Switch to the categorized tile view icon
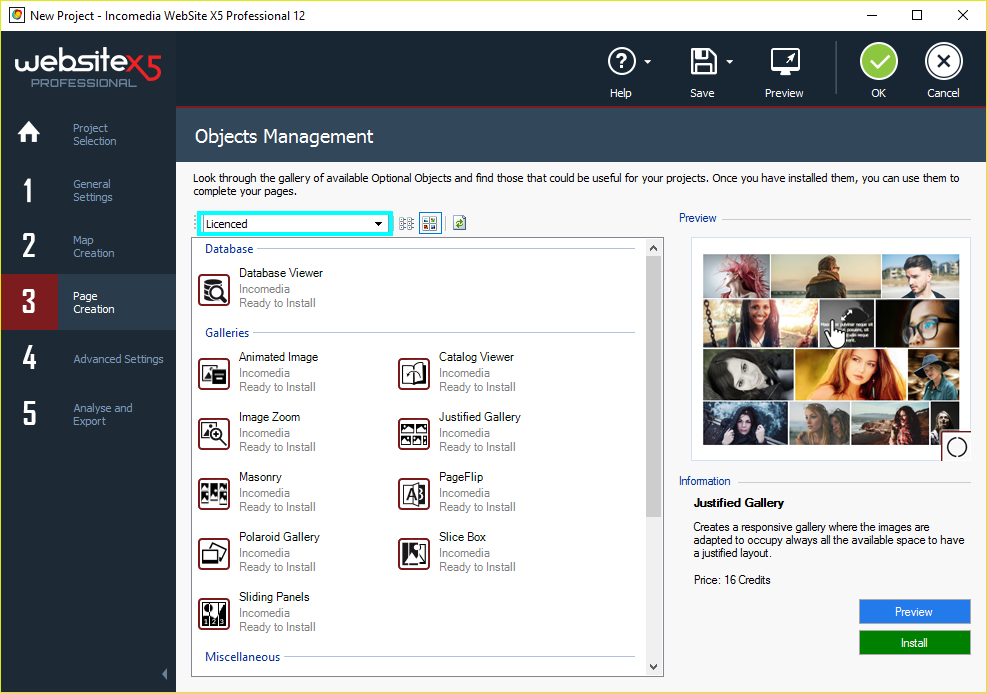 (431, 223)
